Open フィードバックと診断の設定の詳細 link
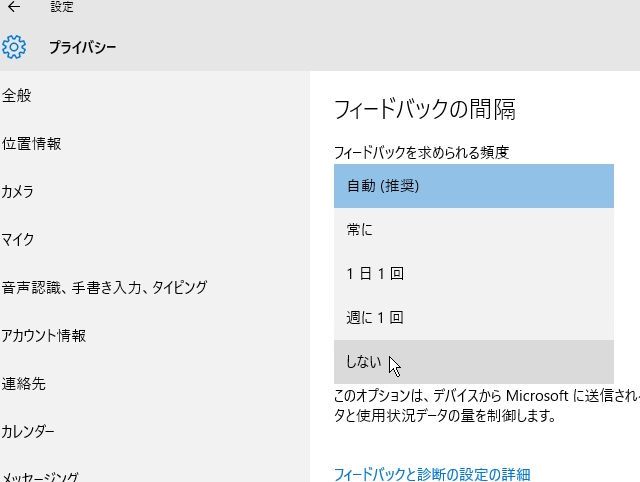640x482 pixels. pos(432,475)
